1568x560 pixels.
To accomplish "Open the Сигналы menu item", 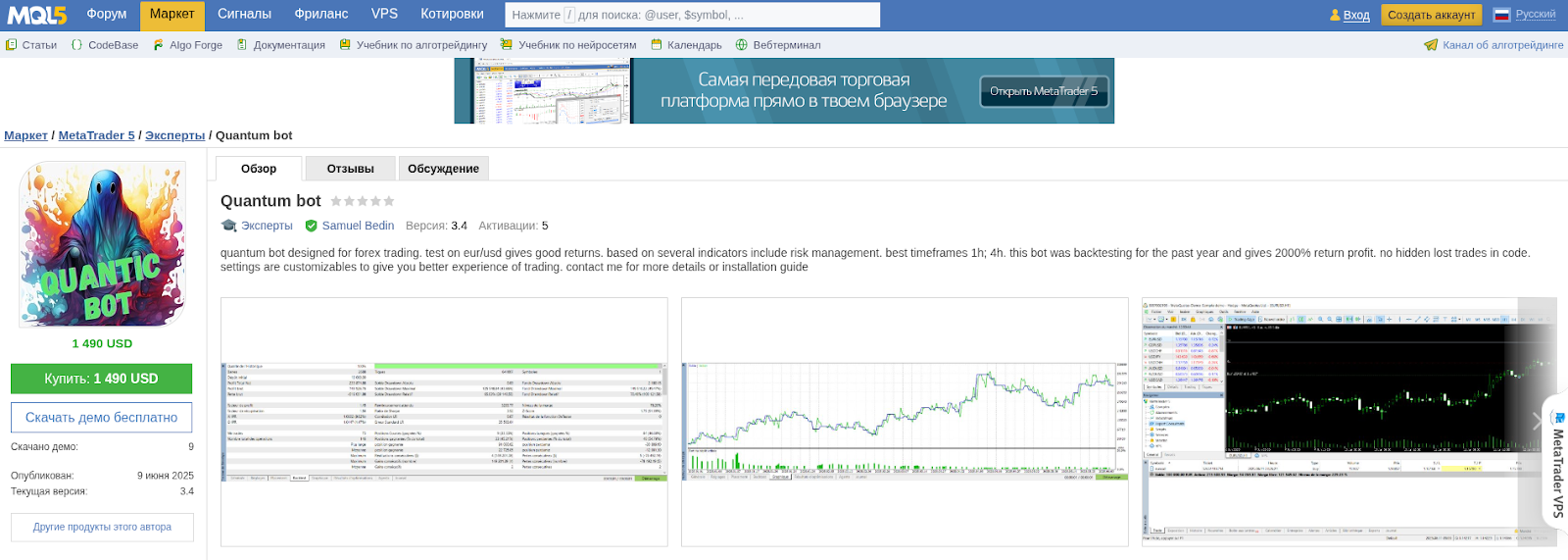I will (244, 15).
